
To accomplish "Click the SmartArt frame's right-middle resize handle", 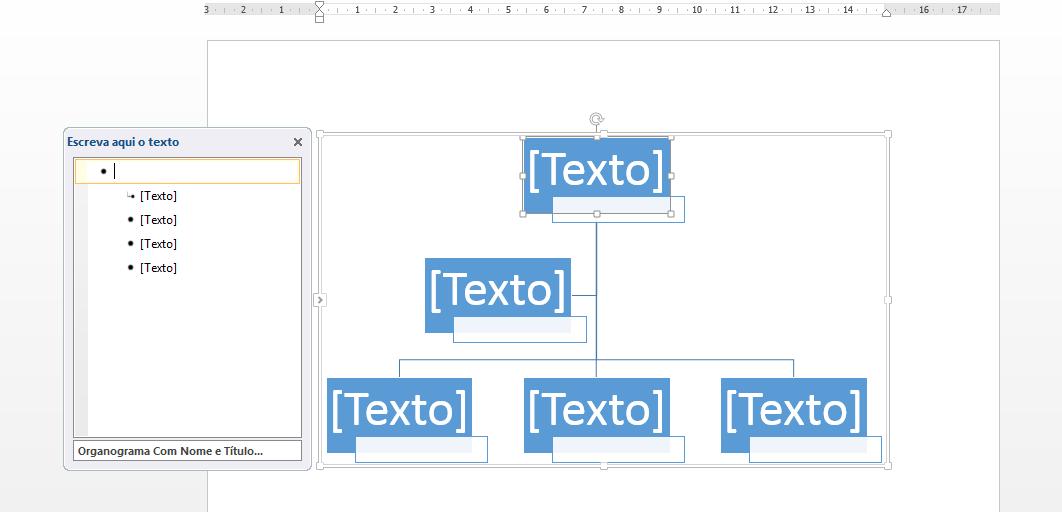I will tap(888, 299).
